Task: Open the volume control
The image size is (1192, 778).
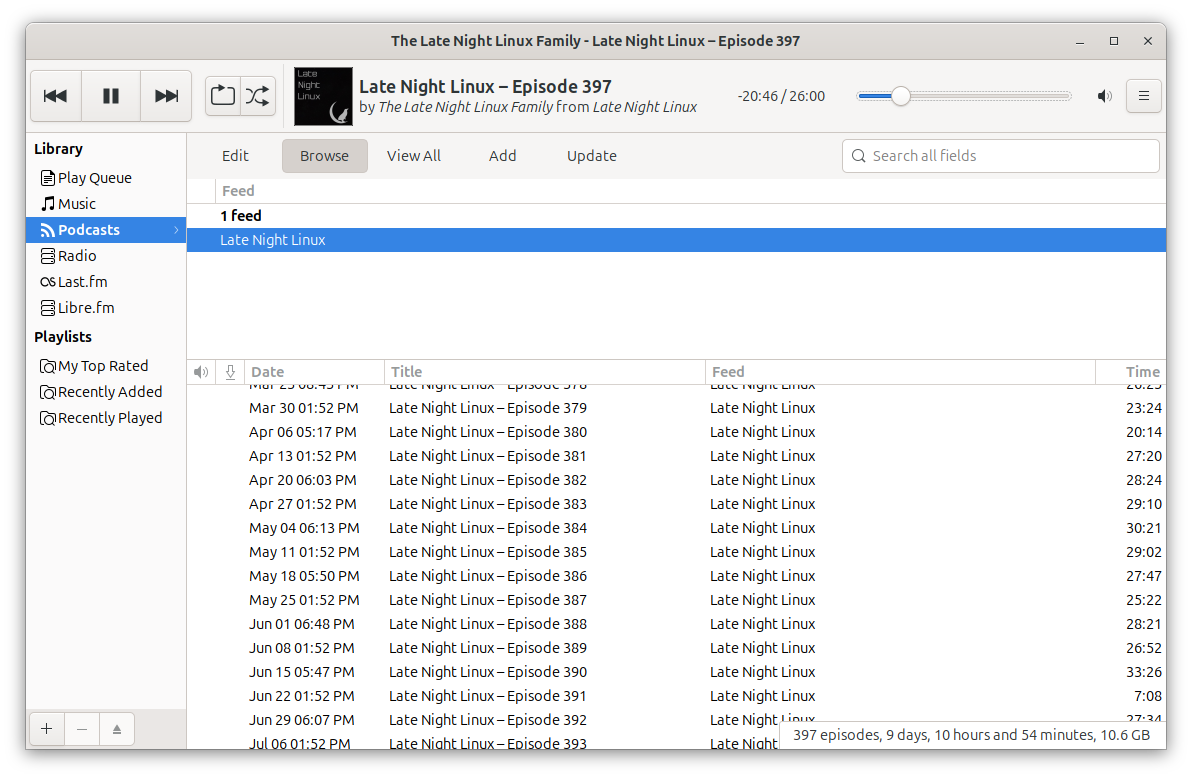Action: pyautogui.click(x=1105, y=96)
